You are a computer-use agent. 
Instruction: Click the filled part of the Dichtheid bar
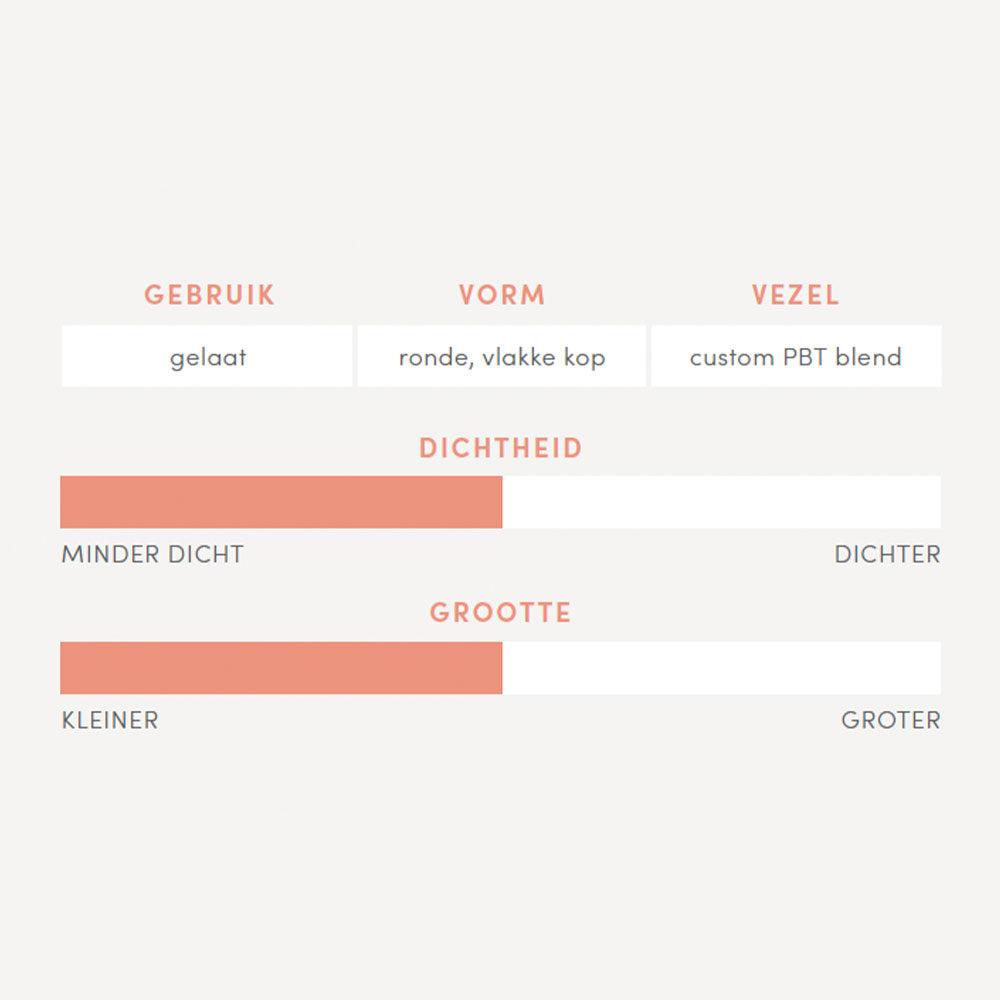pos(281,502)
